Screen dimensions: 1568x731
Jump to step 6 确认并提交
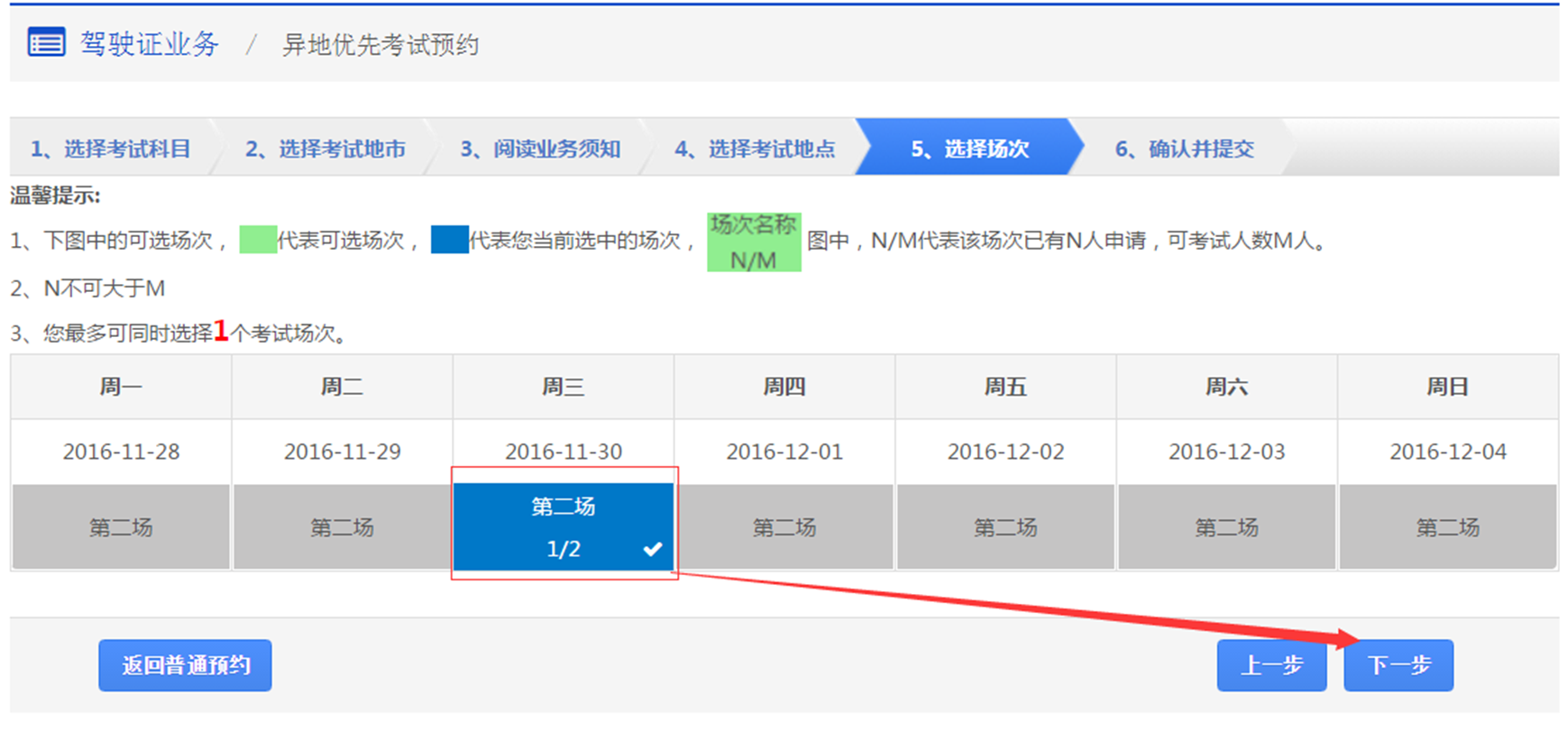1184,149
